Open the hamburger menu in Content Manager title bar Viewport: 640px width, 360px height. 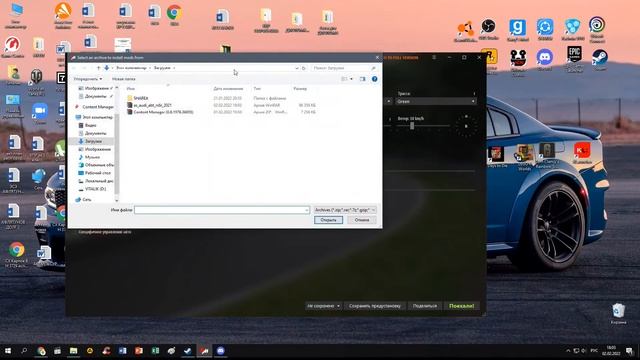pyautogui.click(x=434, y=58)
